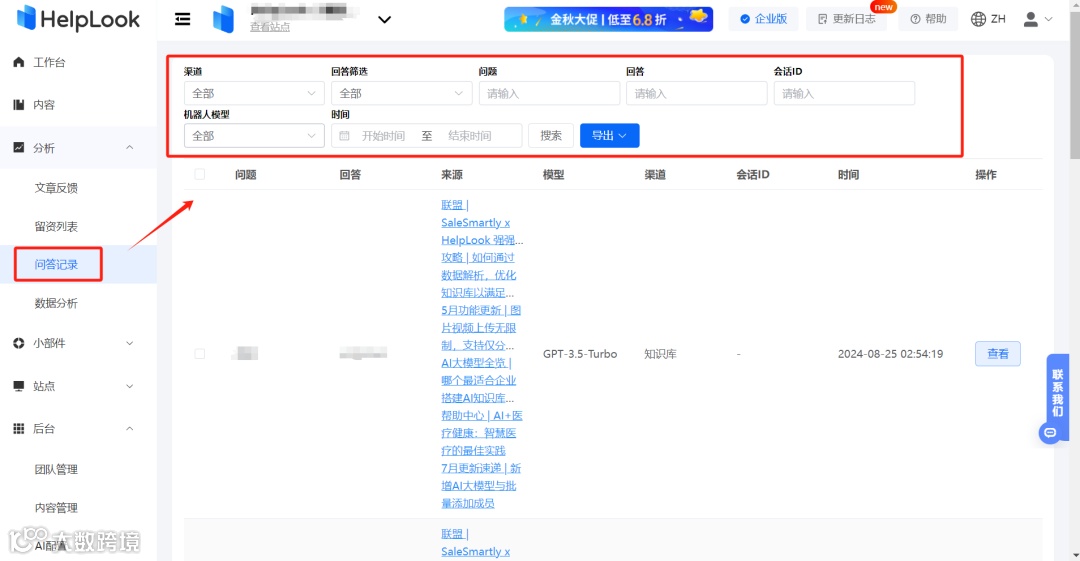
Task: Click the chat bubble icon under 联系我们
Action: [1050, 433]
